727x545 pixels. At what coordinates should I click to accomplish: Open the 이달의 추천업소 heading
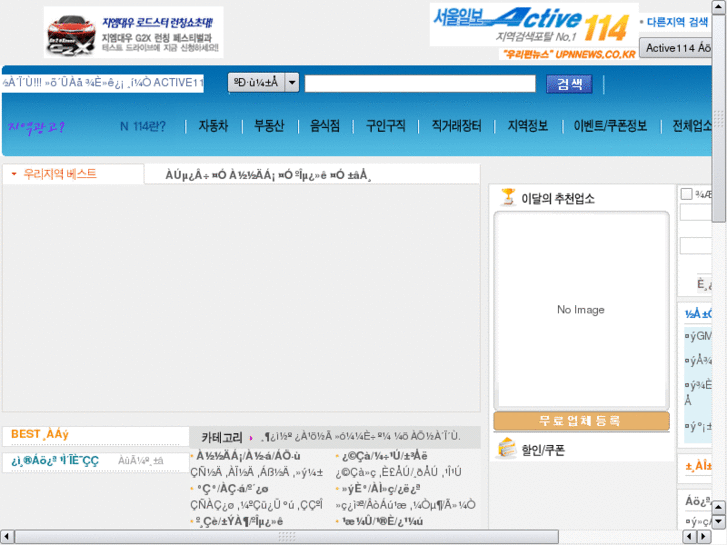pos(558,199)
